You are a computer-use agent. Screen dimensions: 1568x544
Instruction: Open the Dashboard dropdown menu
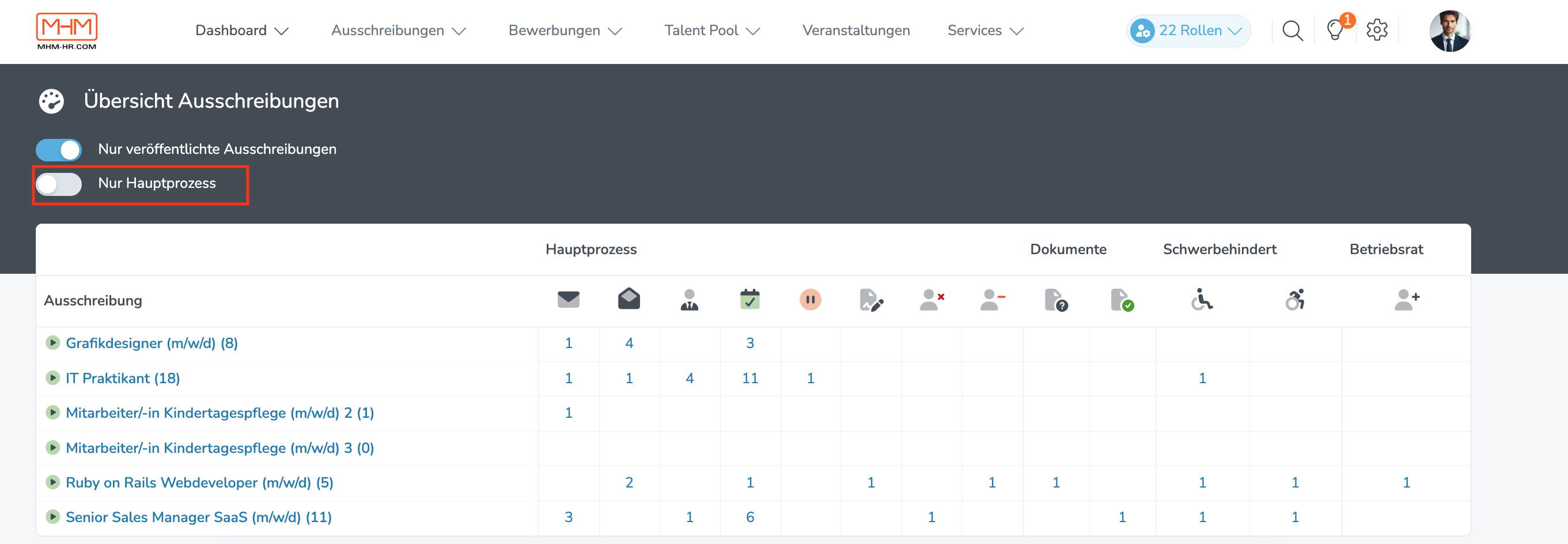pos(242,31)
